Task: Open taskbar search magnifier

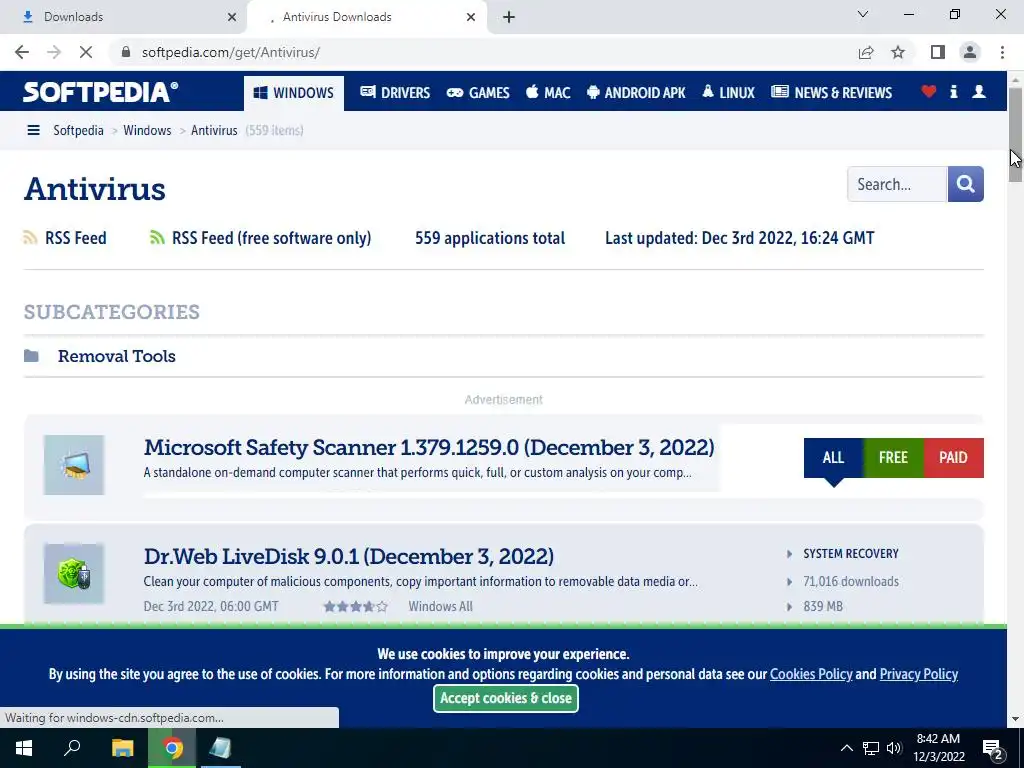Action: pyautogui.click(x=72, y=748)
